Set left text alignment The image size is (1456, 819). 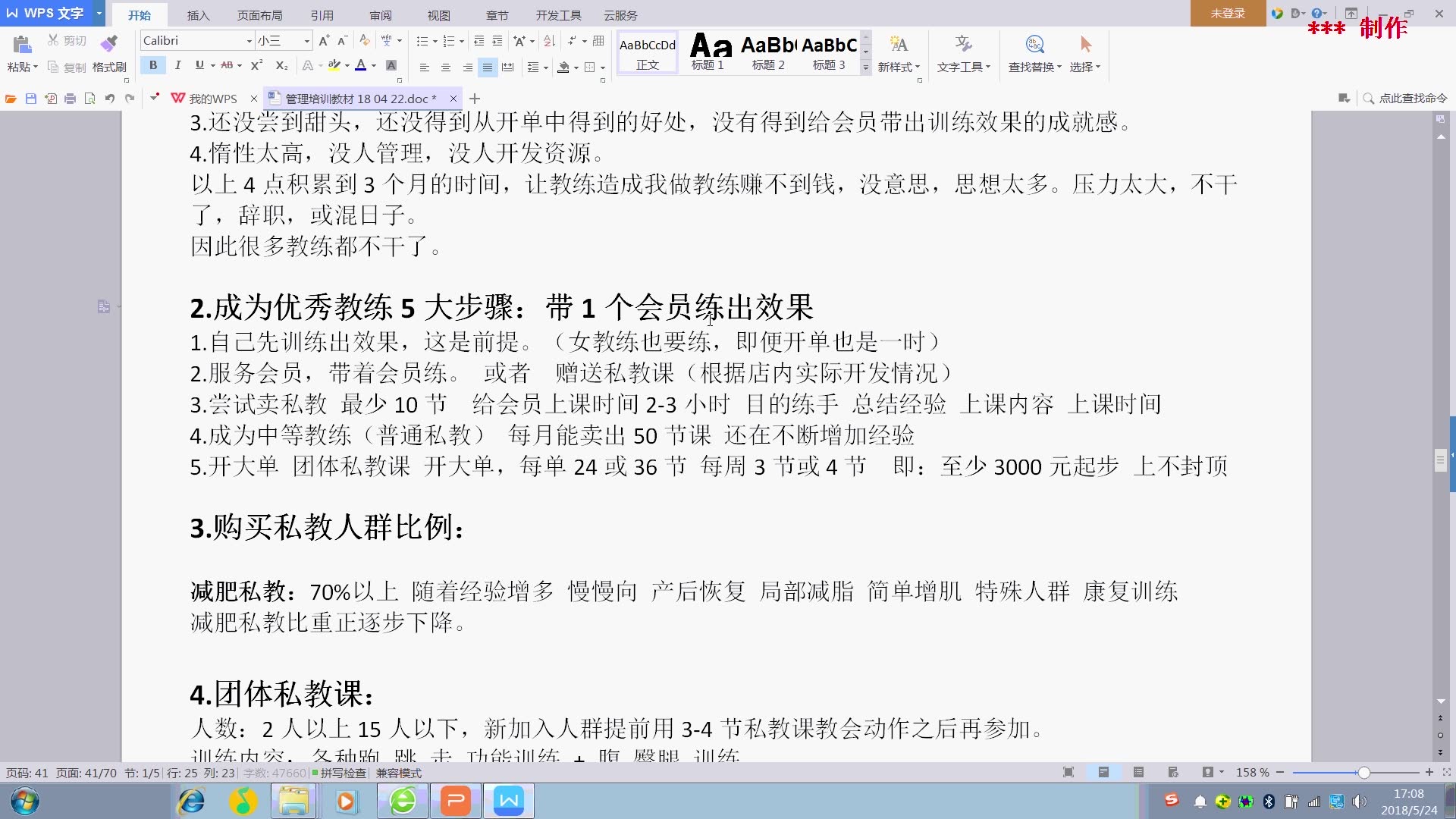425,67
